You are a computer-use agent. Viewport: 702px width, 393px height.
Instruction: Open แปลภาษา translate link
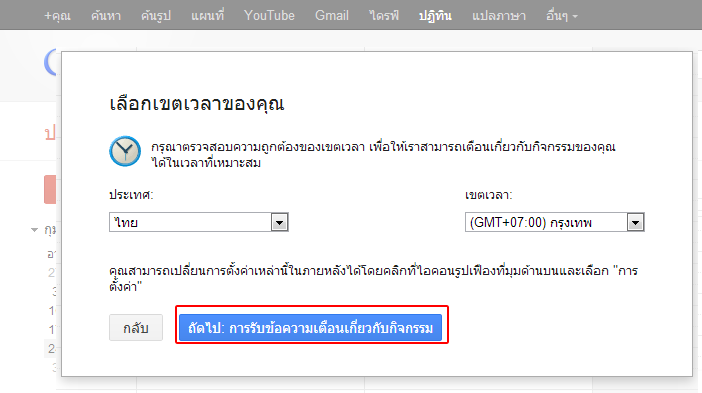pyautogui.click(x=499, y=16)
